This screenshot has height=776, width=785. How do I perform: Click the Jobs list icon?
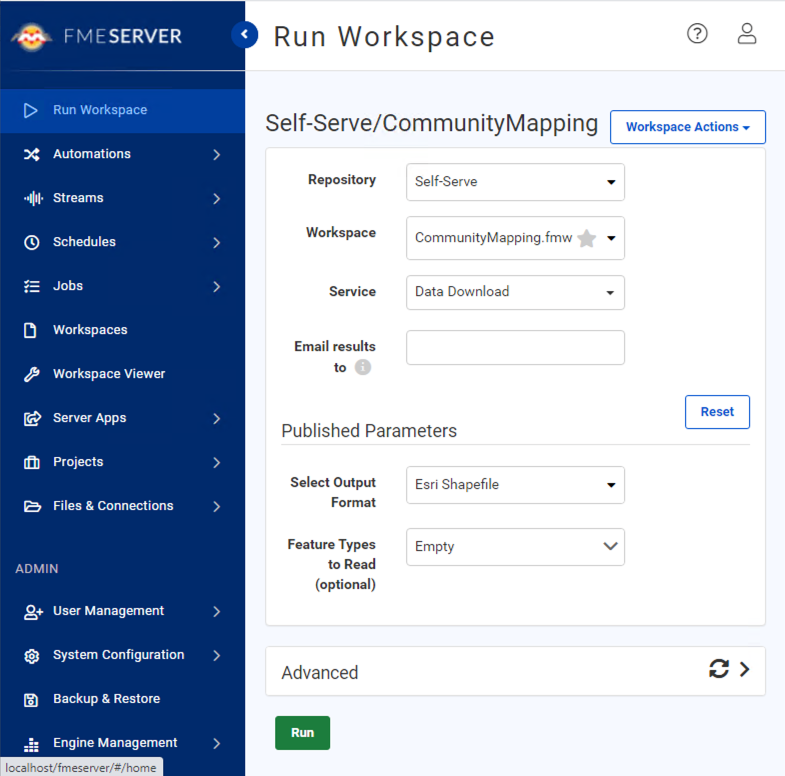coord(32,286)
